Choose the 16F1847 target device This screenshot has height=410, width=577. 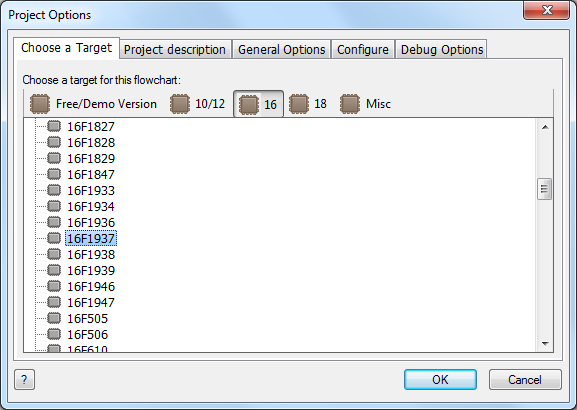(x=91, y=174)
